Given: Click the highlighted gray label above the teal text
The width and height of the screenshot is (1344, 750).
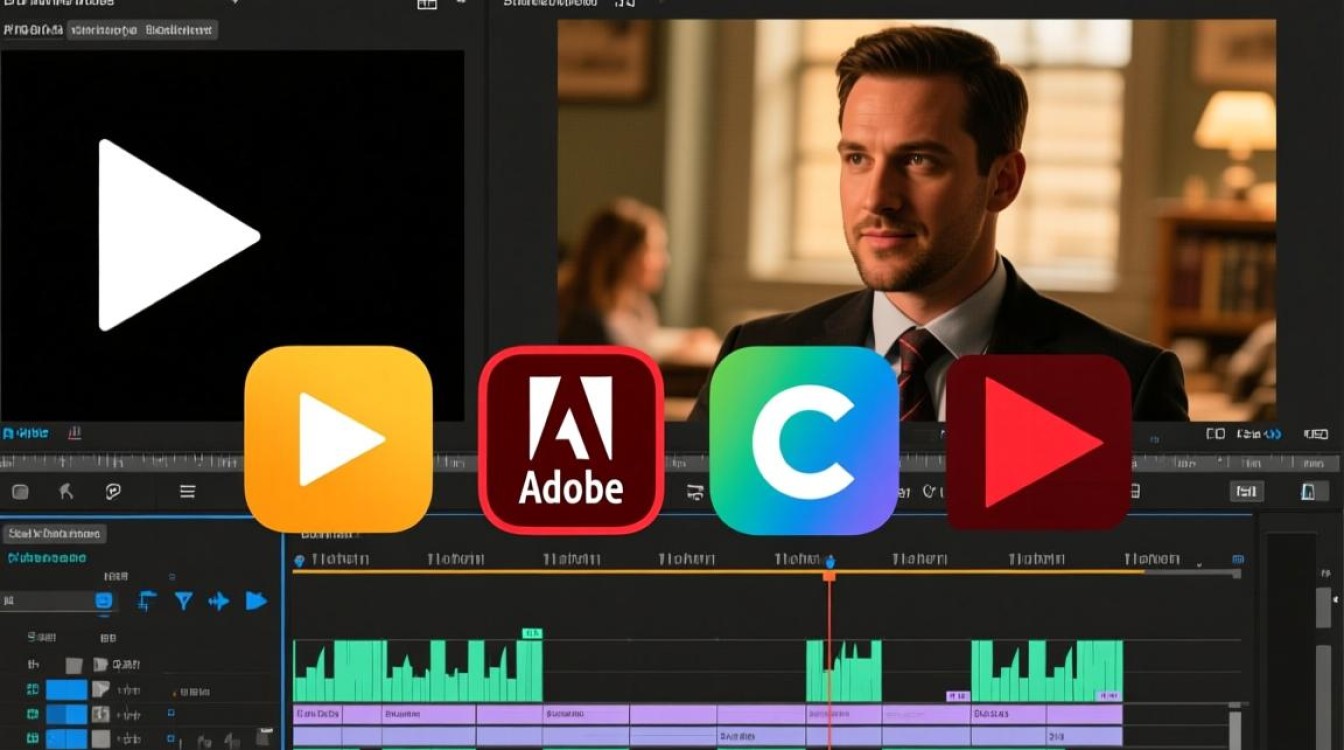Looking at the screenshot, I should point(53,534).
